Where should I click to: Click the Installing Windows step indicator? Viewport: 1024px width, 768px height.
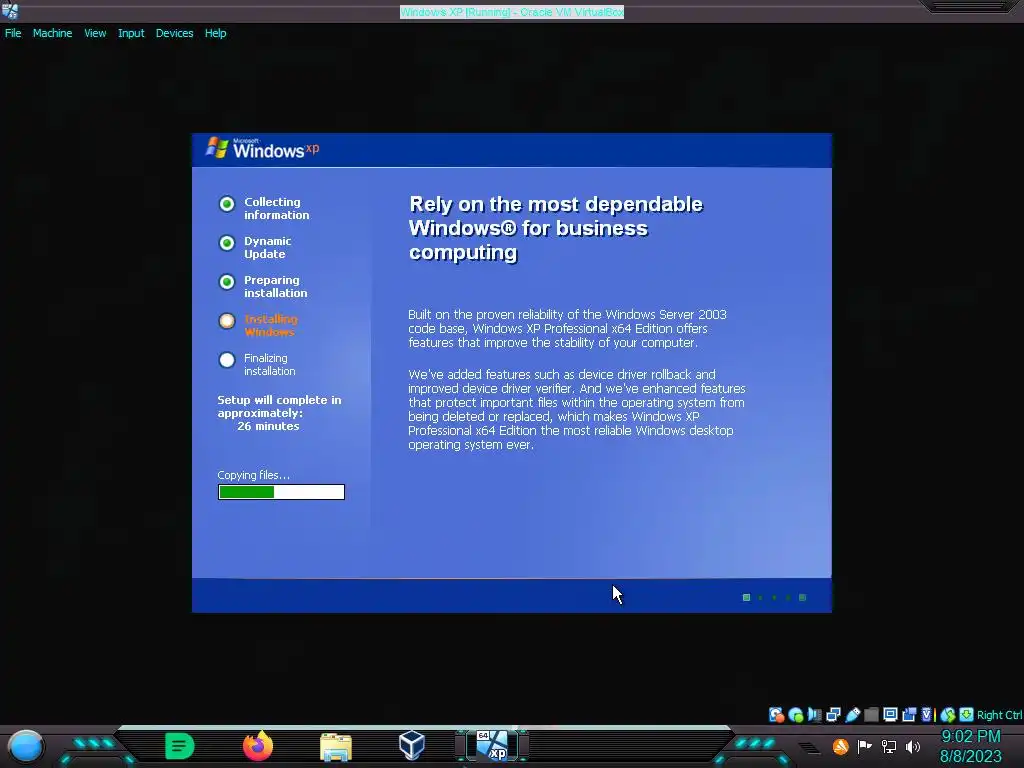pyautogui.click(x=227, y=321)
